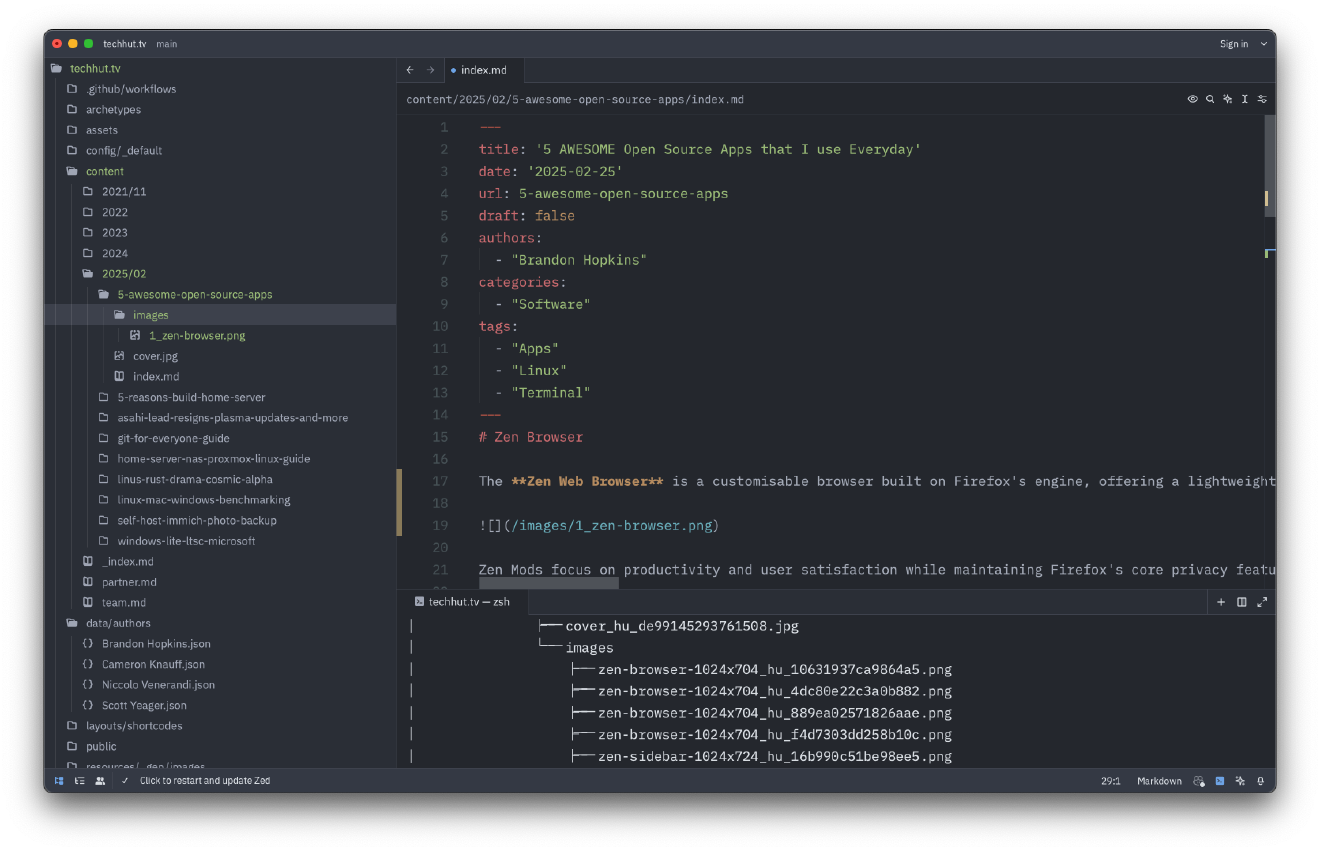Open the collaboration panel people icon

(x=100, y=781)
